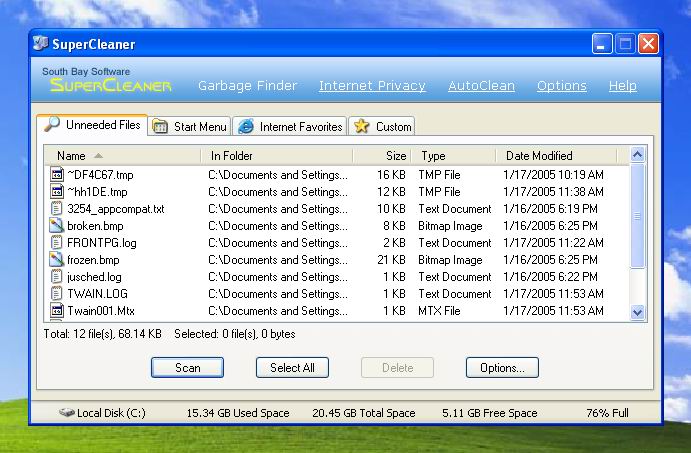The width and height of the screenshot is (691, 453).
Task: Click the Start Menu tab icon
Action: coord(161,127)
